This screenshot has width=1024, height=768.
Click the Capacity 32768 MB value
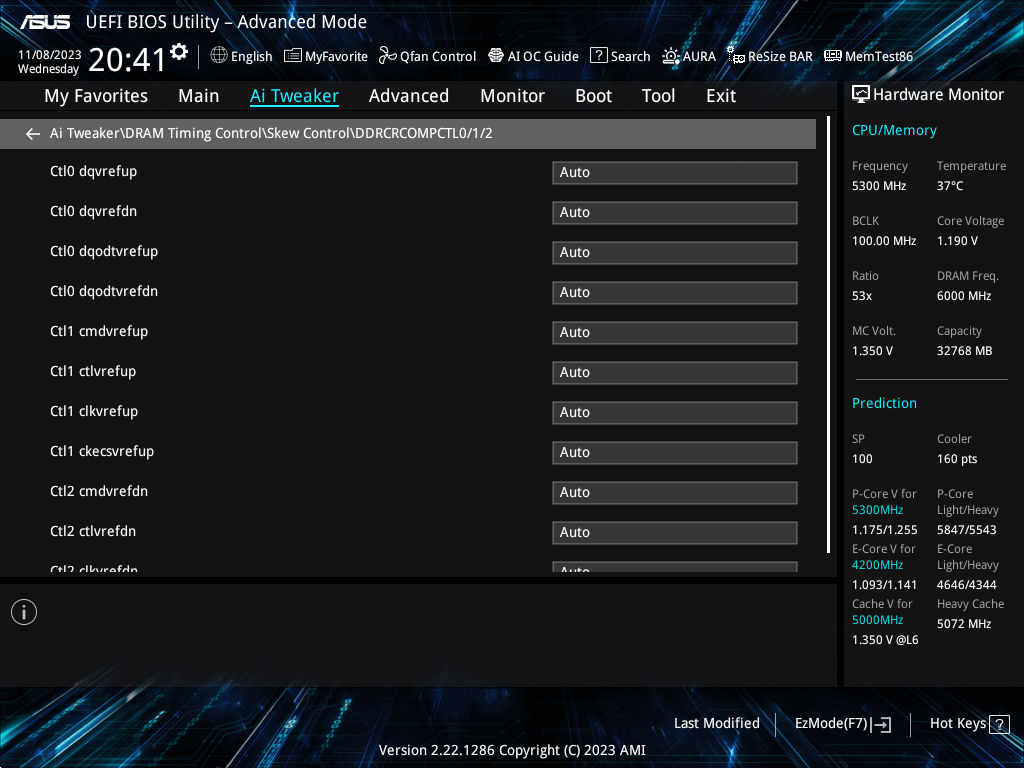point(965,351)
